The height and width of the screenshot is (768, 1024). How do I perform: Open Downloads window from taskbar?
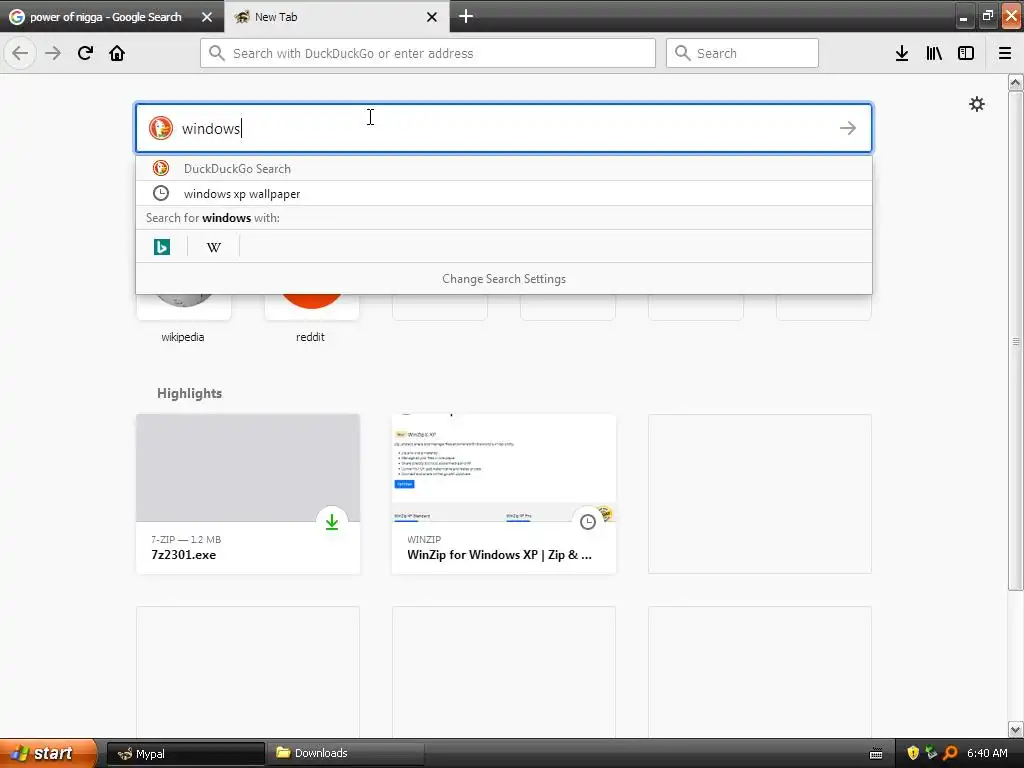pyautogui.click(x=345, y=753)
